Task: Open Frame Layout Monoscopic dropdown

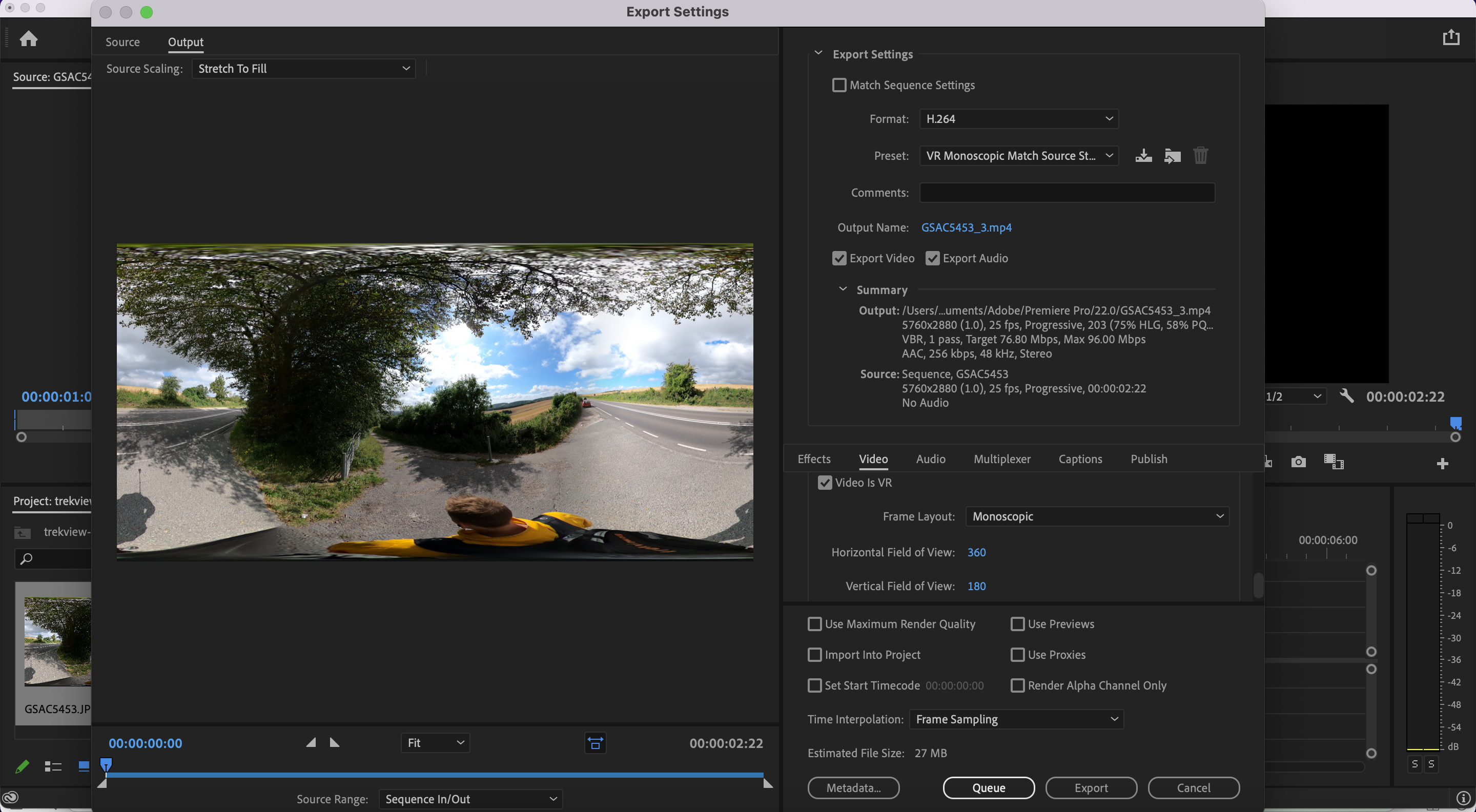Action: (x=1097, y=516)
